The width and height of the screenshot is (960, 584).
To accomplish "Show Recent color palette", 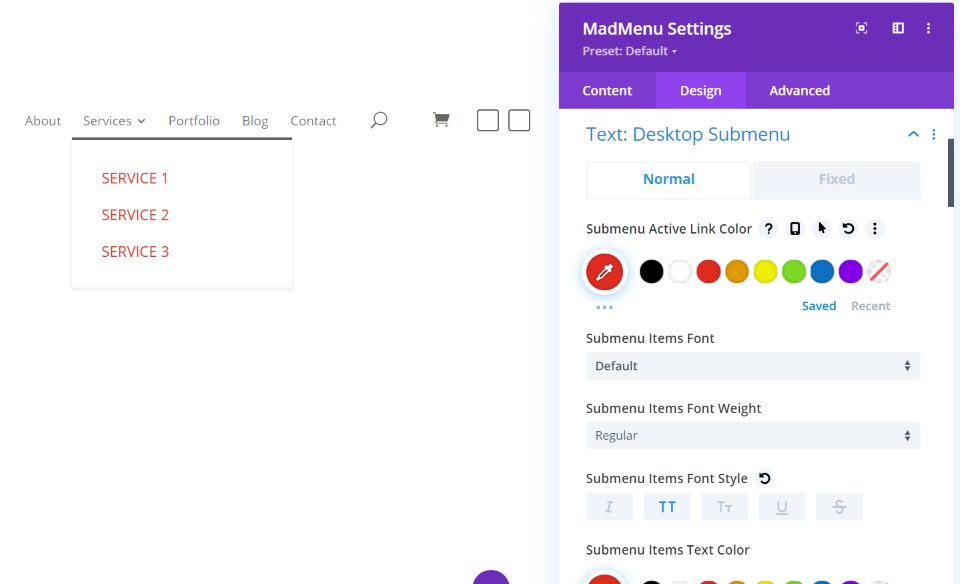I will 870,306.
